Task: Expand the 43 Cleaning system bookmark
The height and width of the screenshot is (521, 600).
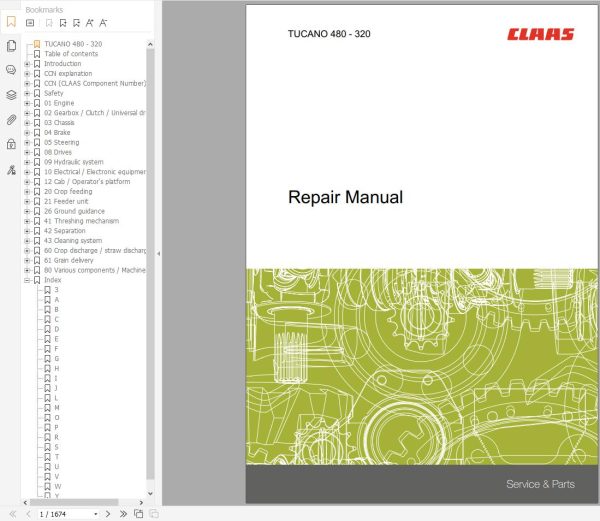Action: [27, 241]
